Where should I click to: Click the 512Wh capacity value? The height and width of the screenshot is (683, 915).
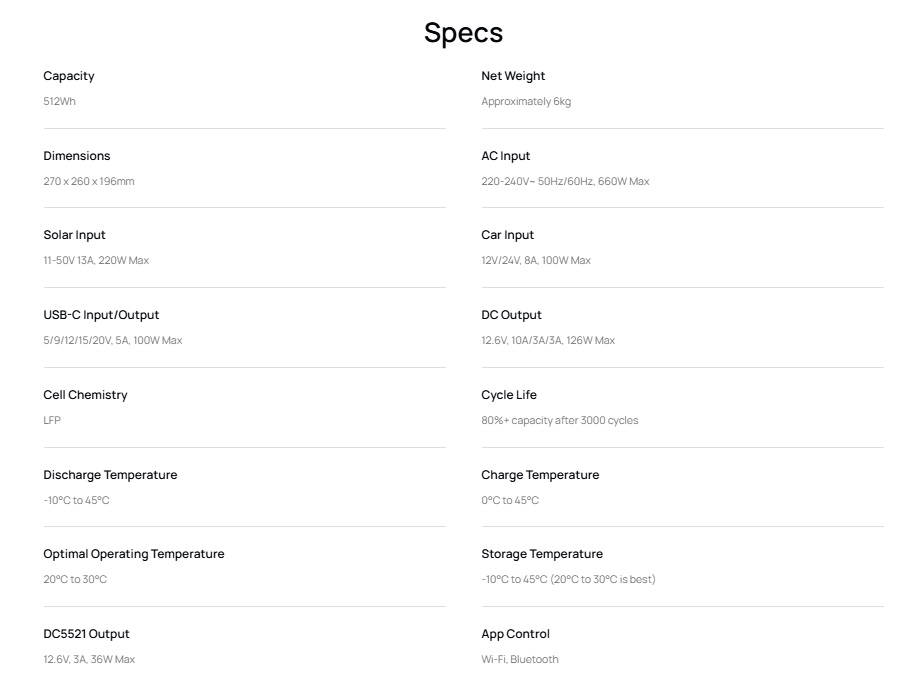[60, 101]
